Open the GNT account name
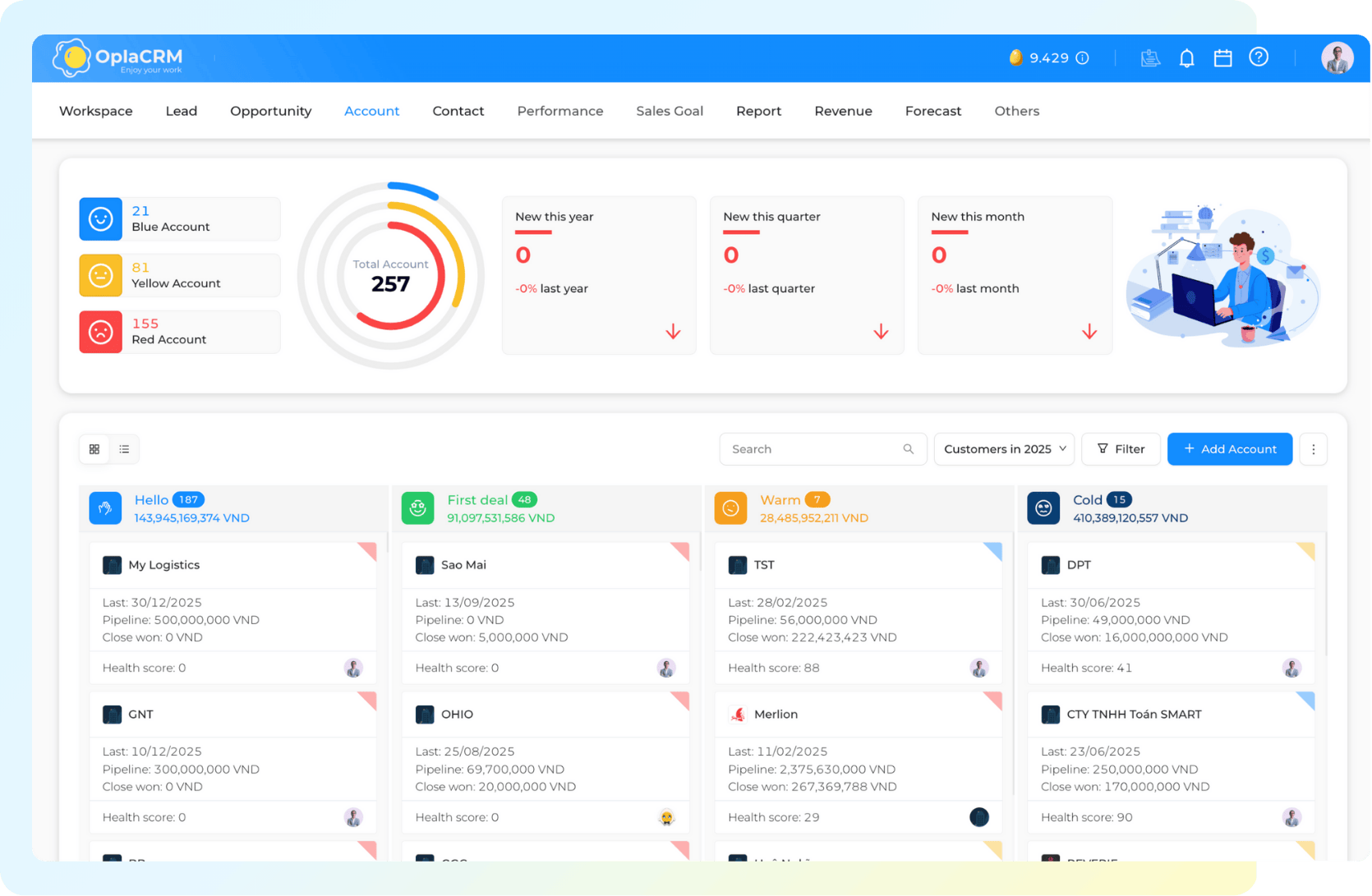Screen dimensions: 1372x896 click(140, 715)
